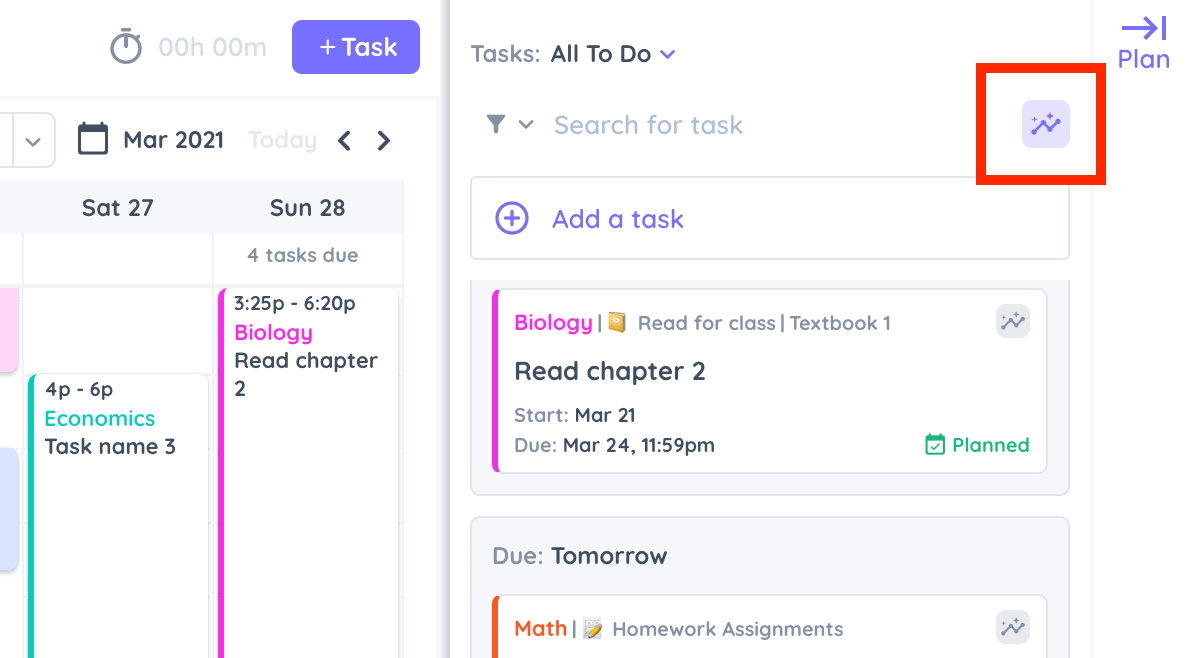The width and height of the screenshot is (1190, 658).
Task: Auto-plan the Math Homework Assignments task
Action: (1012, 628)
